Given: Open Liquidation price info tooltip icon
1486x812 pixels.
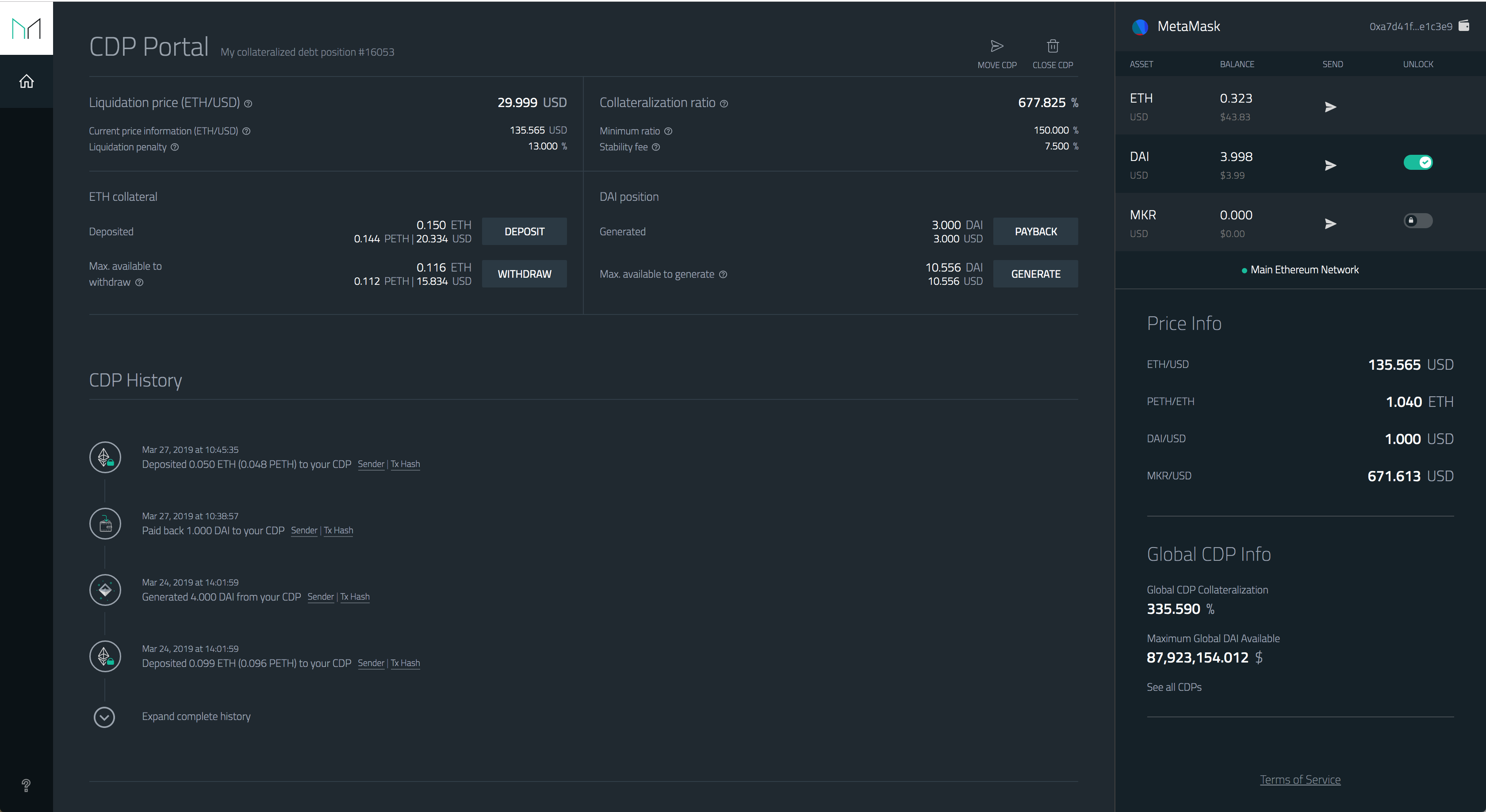Looking at the screenshot, I should point(248,104).
